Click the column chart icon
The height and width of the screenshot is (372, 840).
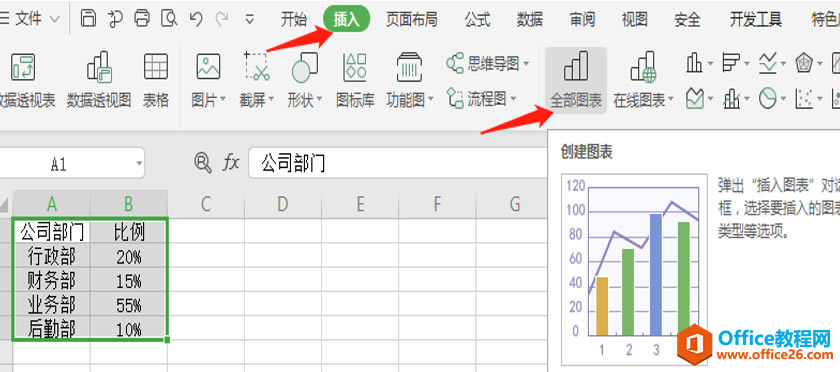[x=694, y=63]
